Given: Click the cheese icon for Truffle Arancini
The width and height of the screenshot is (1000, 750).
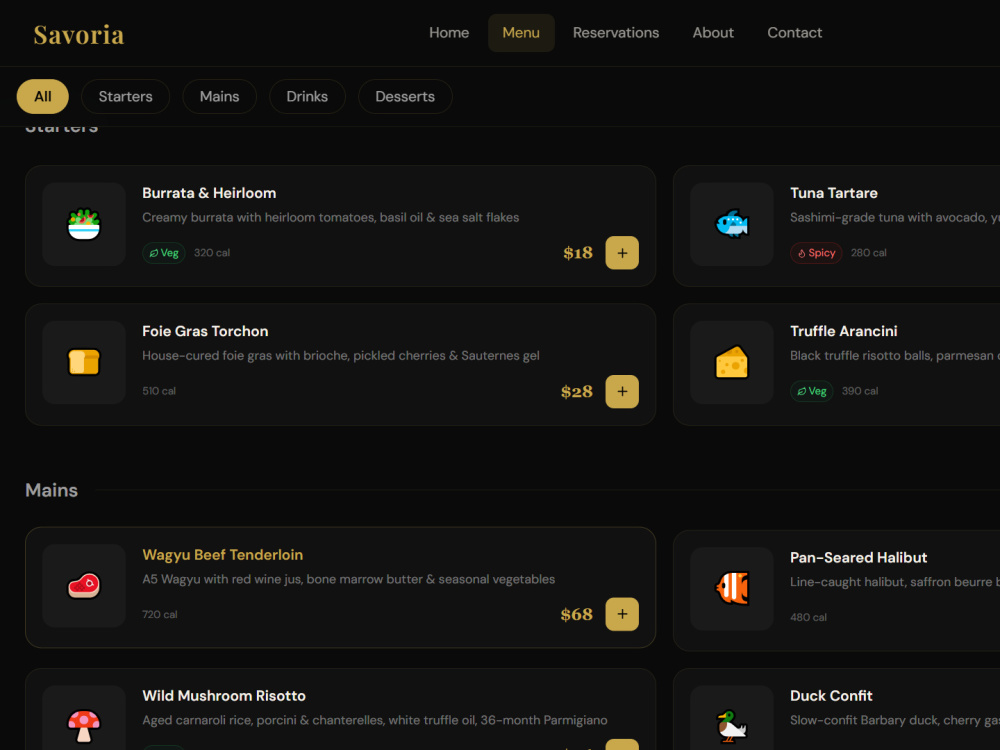Looking at the screenshot, I should [x=732, y=362].
